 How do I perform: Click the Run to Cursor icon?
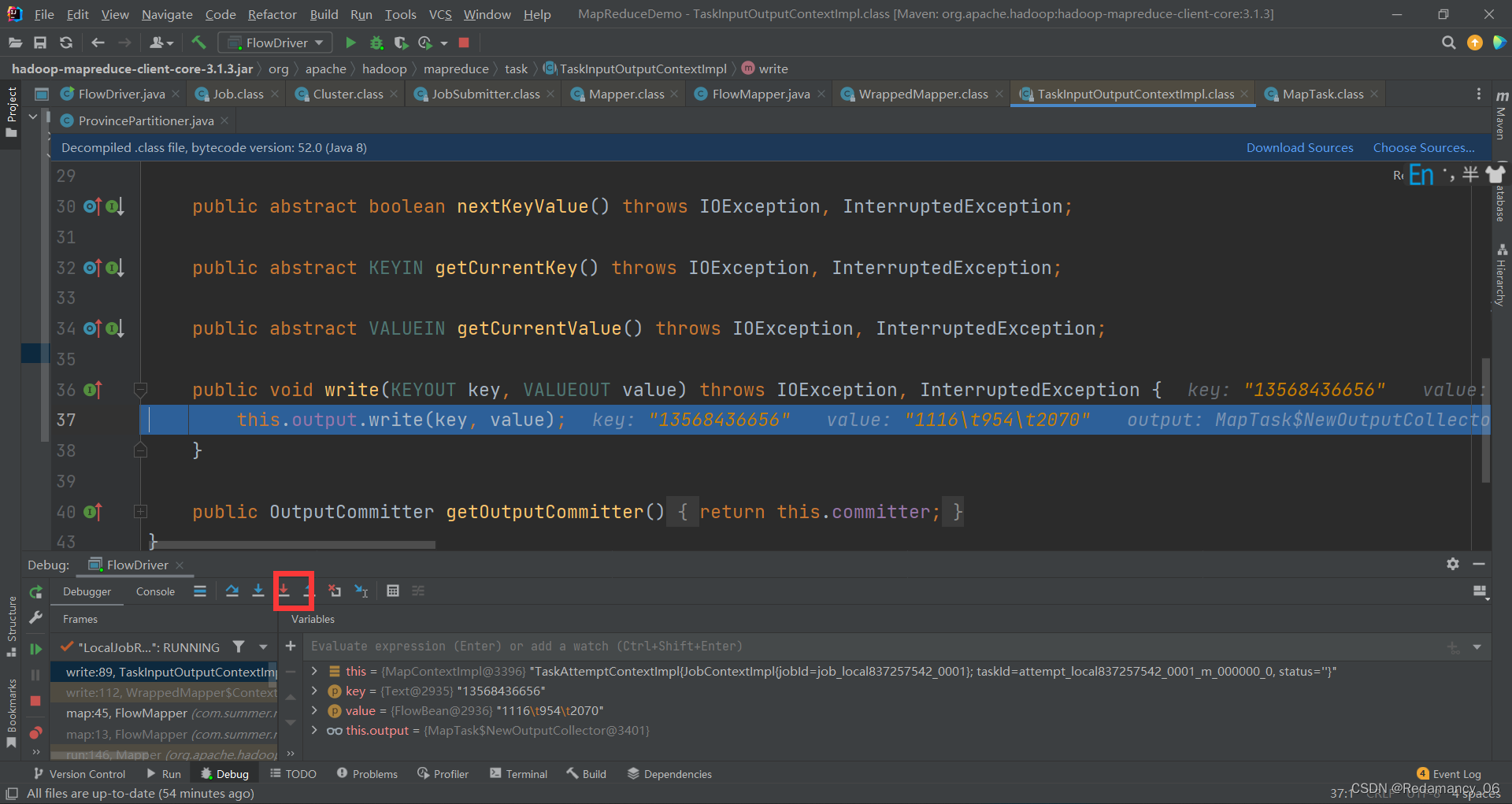pos(361,591)
